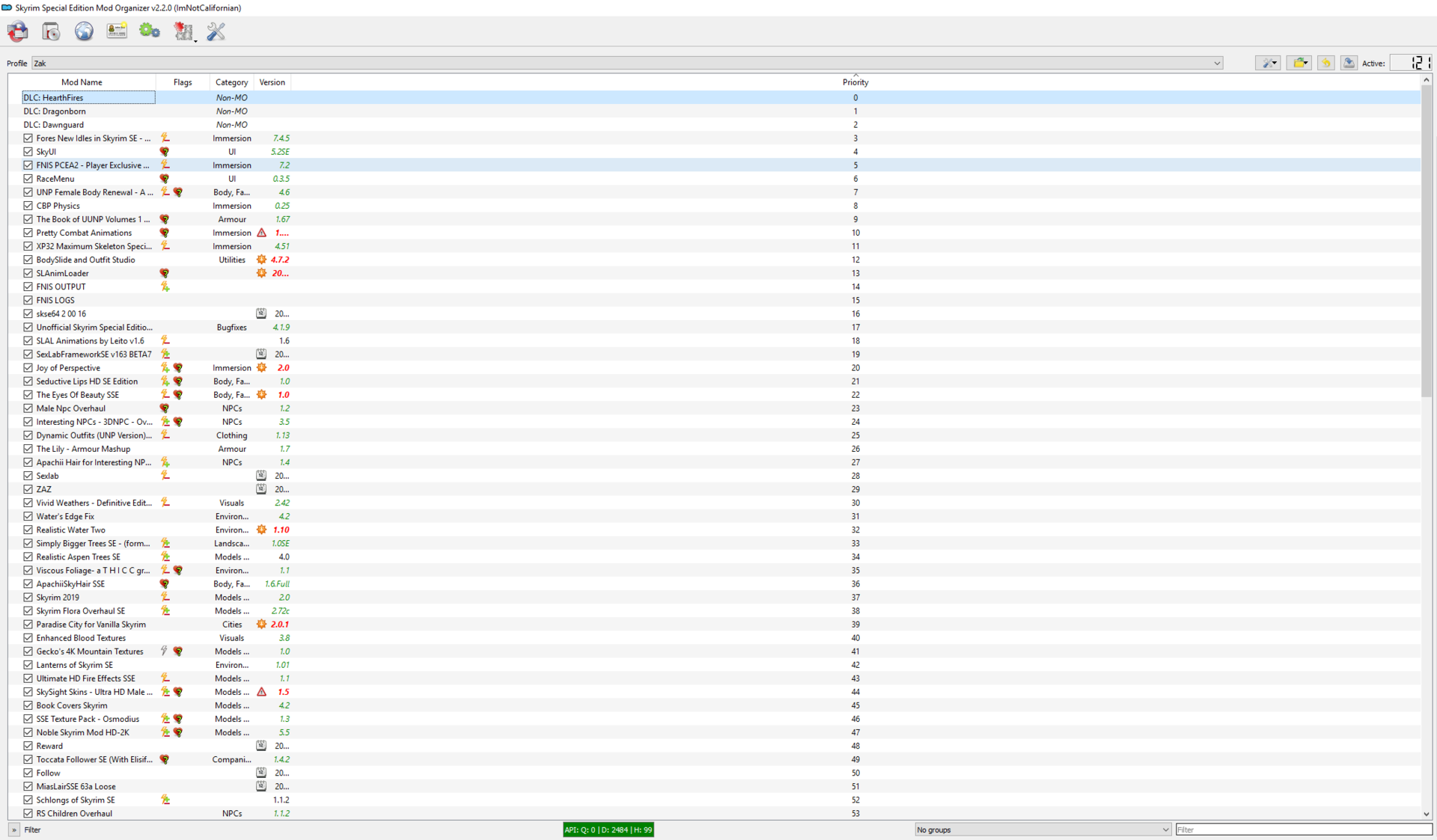Viewport: 1437px width, 840px height.
Task: Open the executables editor gears icon
Action: [150, 31]
